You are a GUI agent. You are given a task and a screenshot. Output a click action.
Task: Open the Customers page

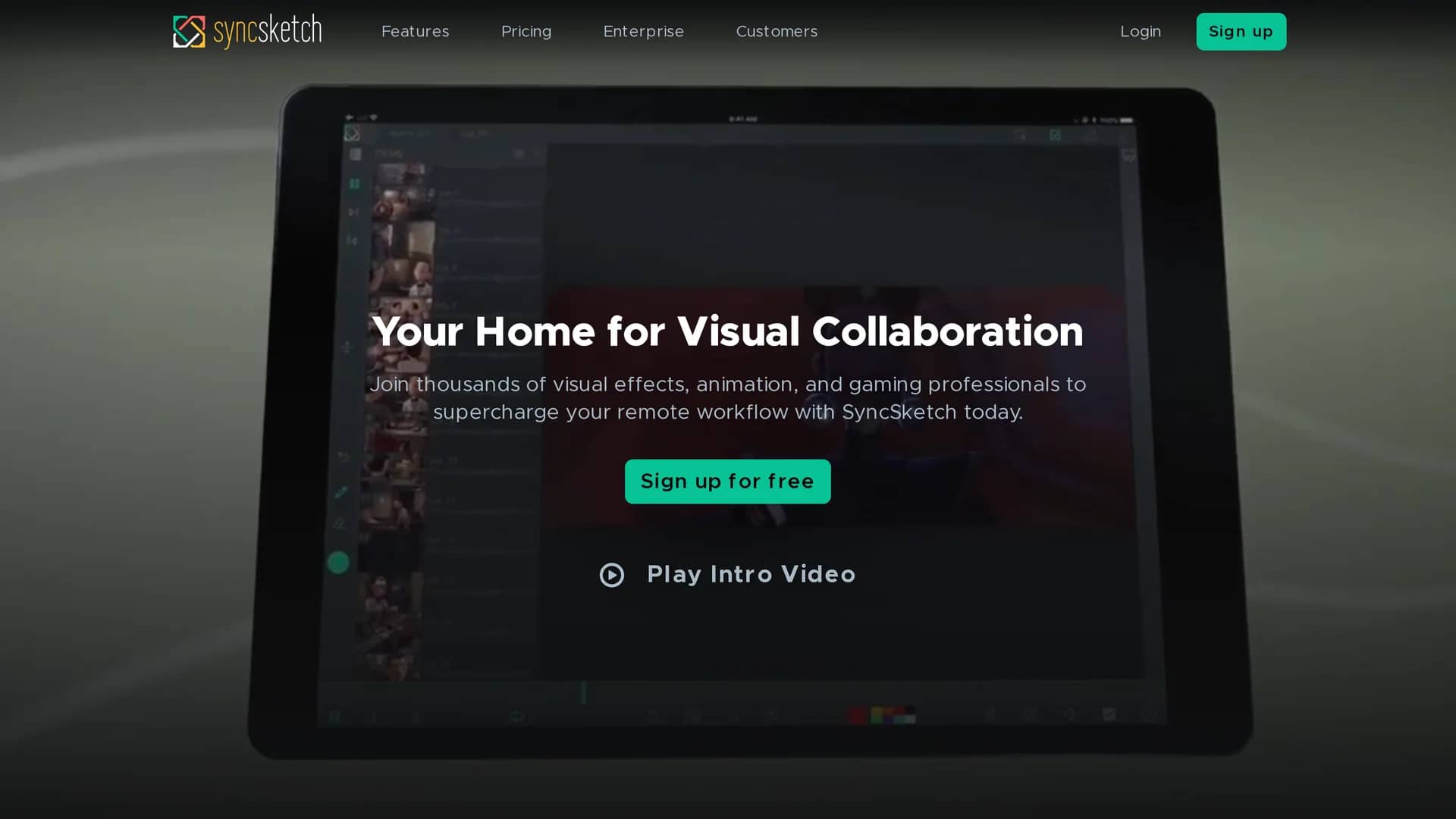(777, 31)
